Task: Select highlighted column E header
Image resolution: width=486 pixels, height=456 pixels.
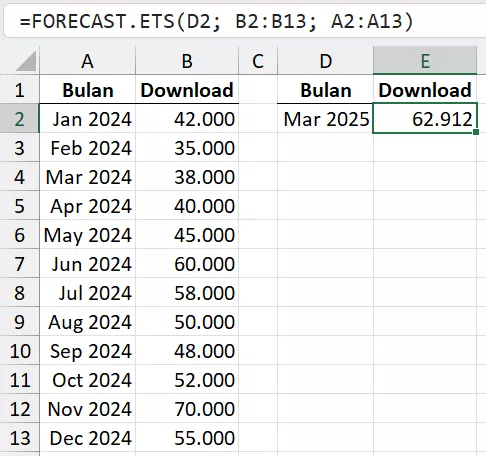Action: [425, 61]
